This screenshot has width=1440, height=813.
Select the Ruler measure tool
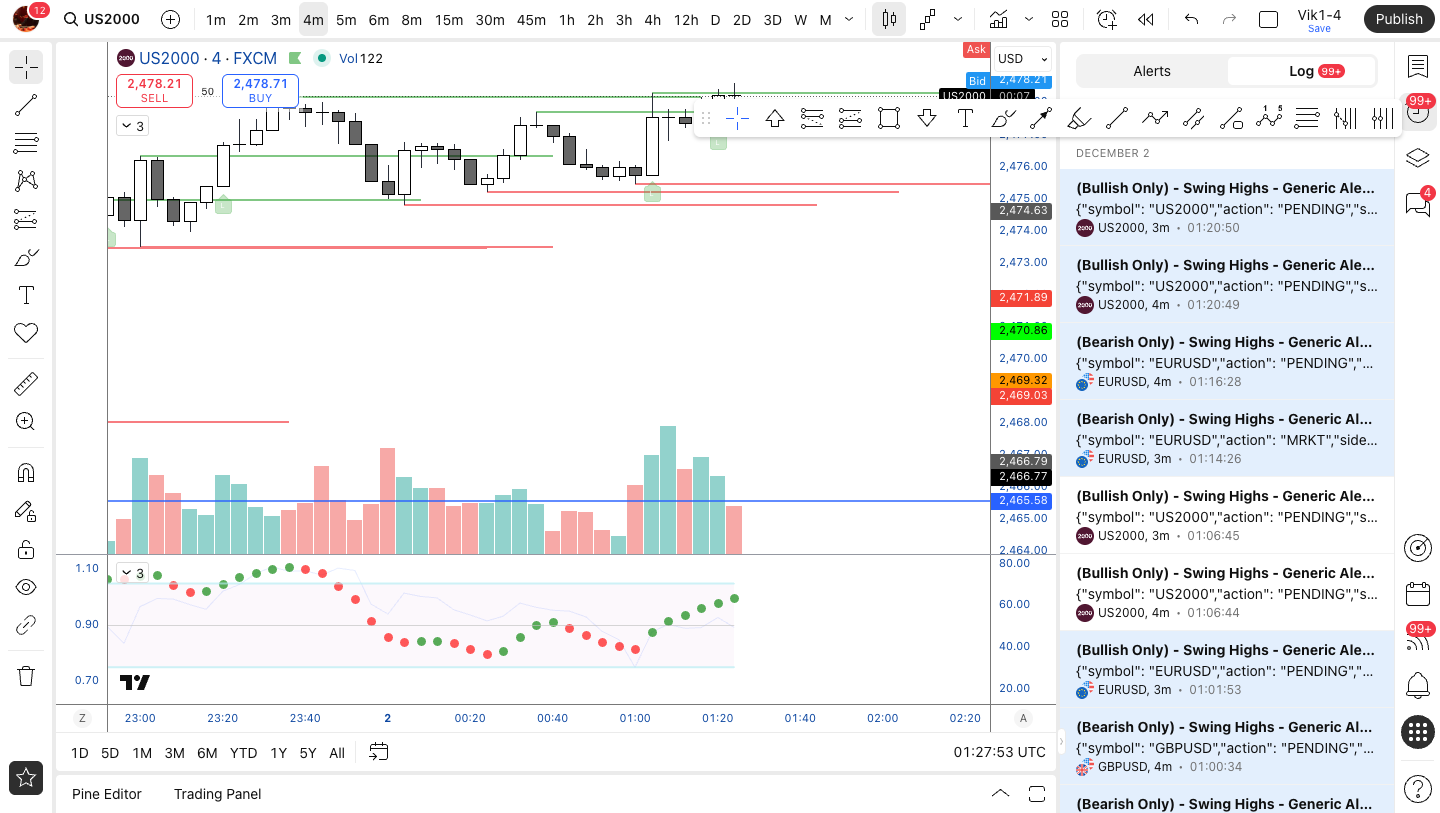(26, 384)
